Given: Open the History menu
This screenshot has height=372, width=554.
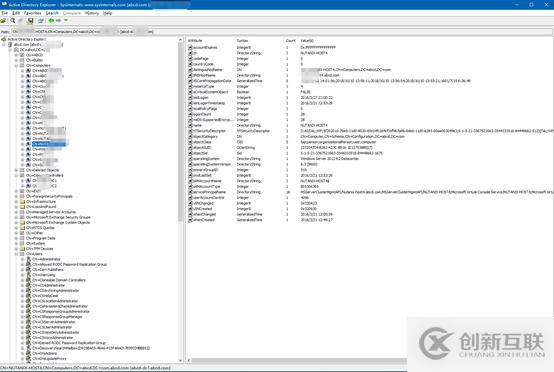Looking at the screenshot, I should (x=92, y=13).
